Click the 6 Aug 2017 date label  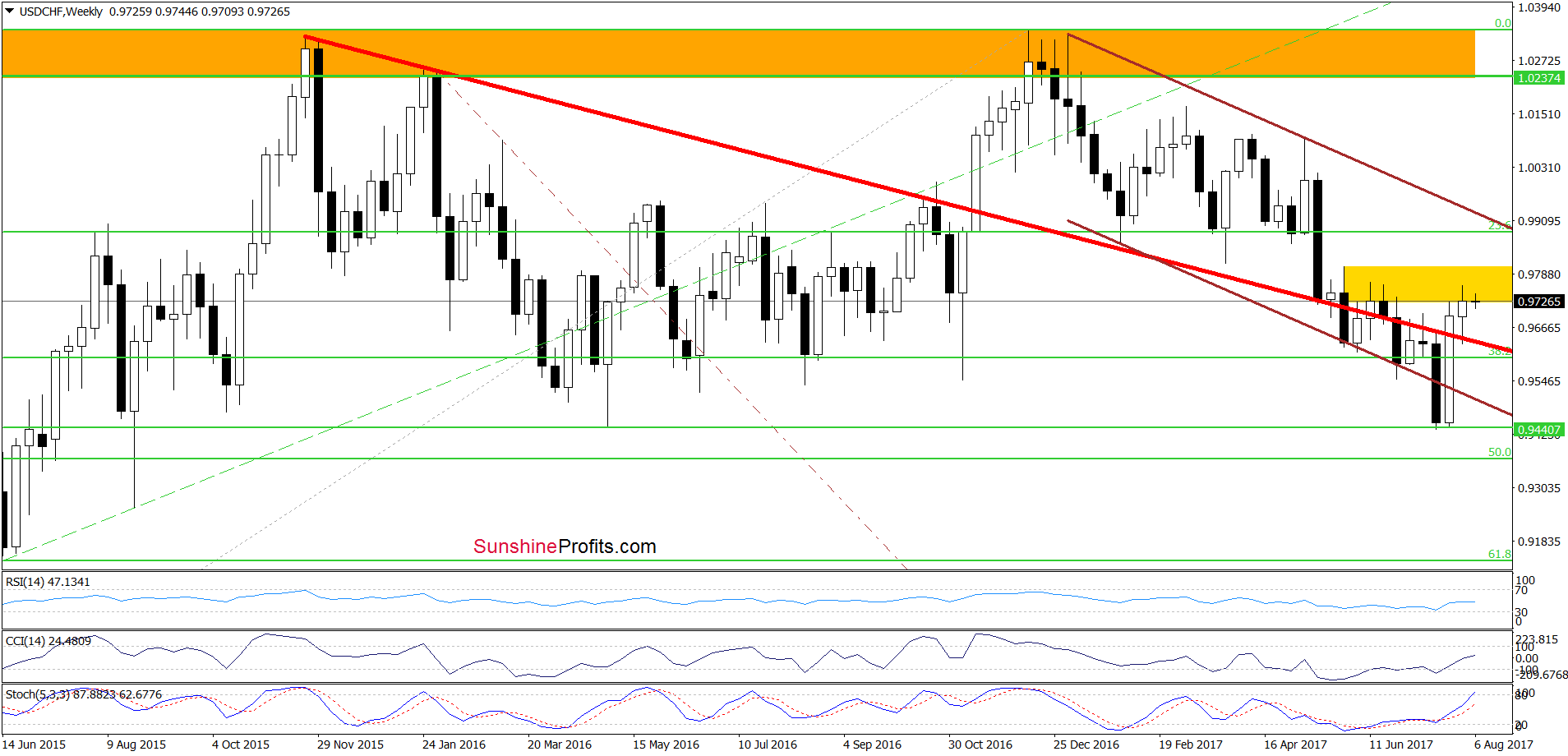tap(1504, 744)
